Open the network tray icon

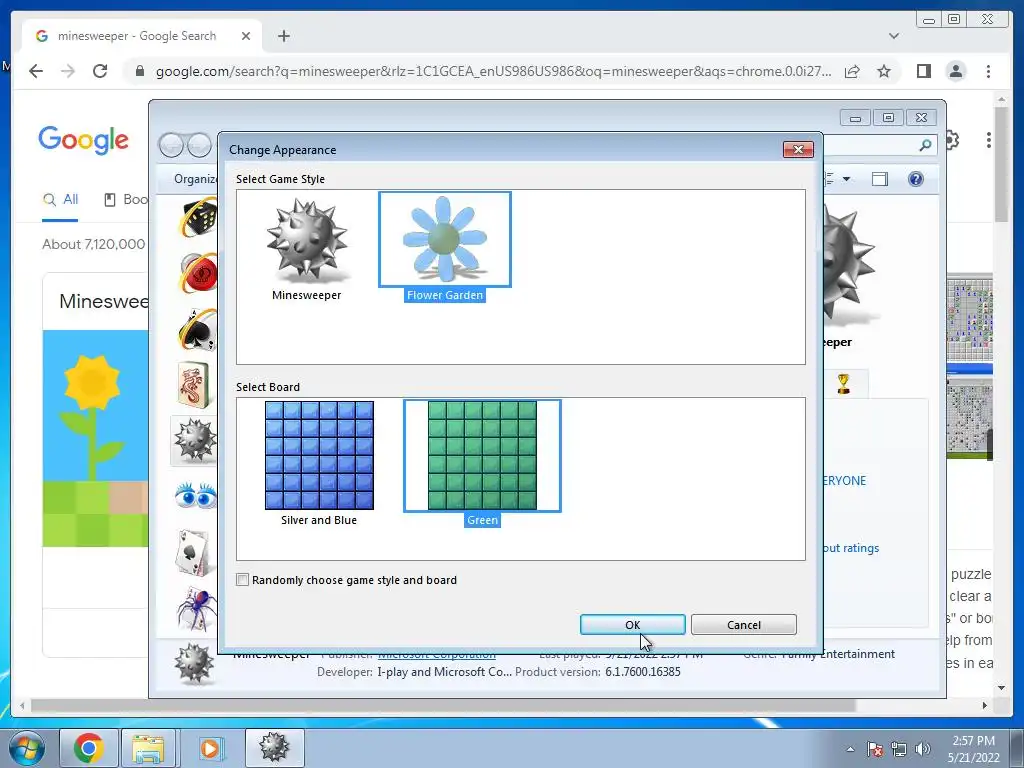pos(899,749)
